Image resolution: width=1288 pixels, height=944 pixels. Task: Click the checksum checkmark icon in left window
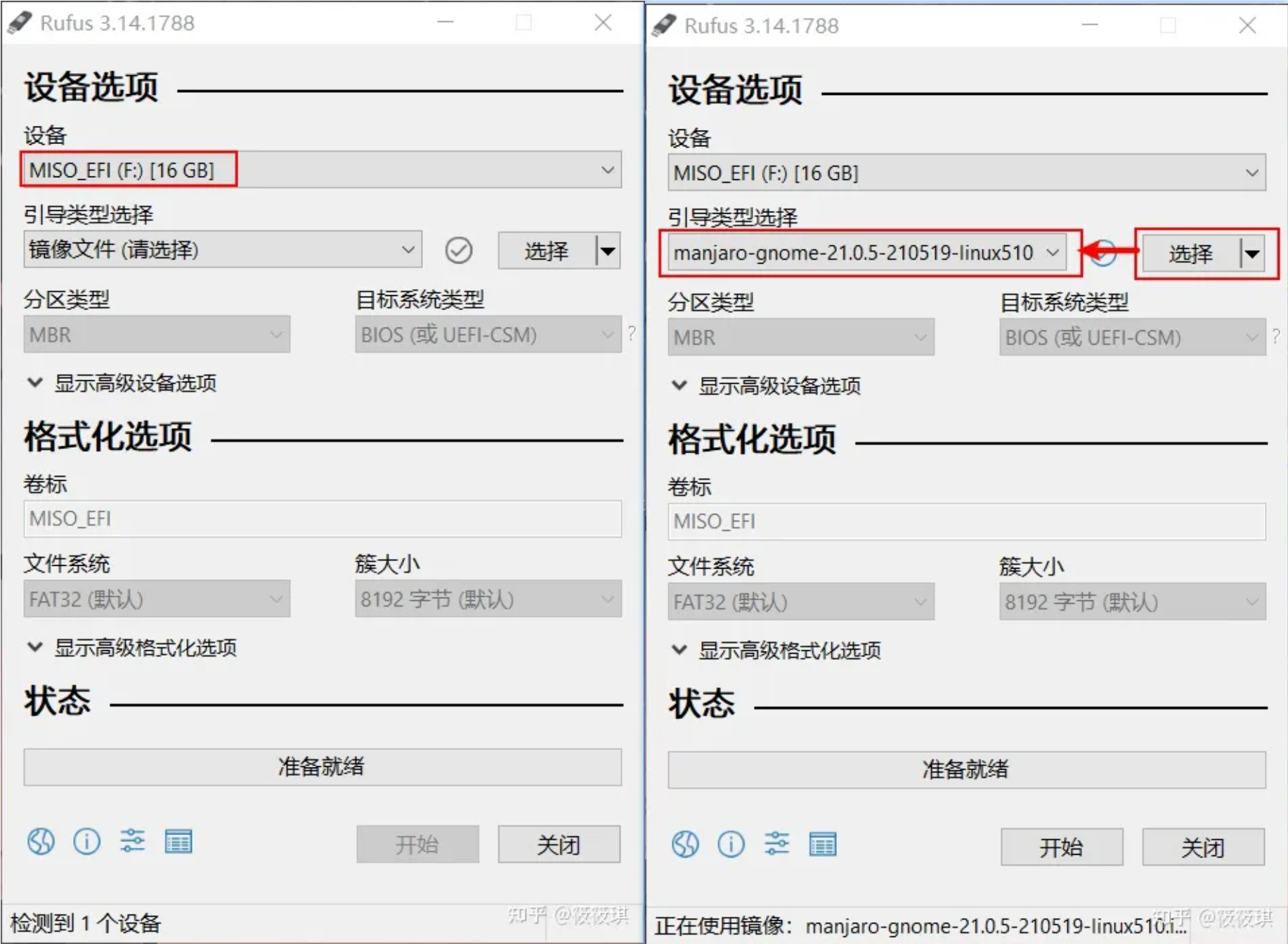coord(458,250)
